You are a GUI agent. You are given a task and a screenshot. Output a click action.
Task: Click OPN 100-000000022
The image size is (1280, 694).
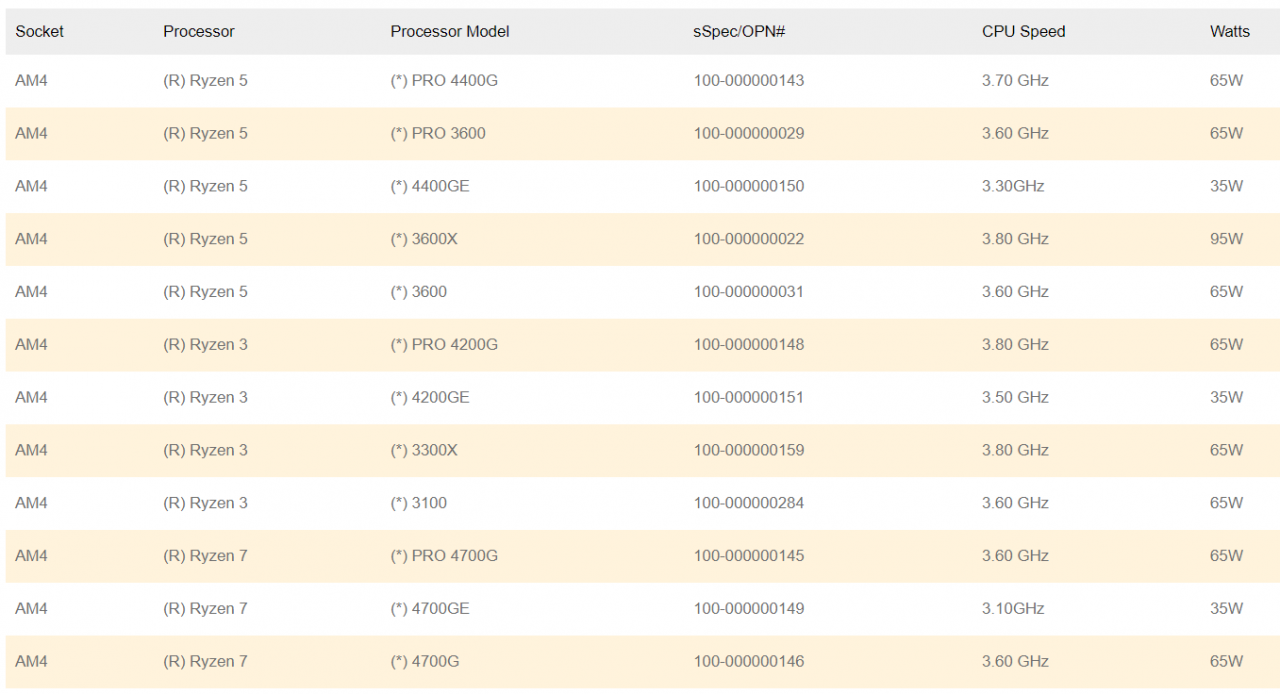[749, 240]
